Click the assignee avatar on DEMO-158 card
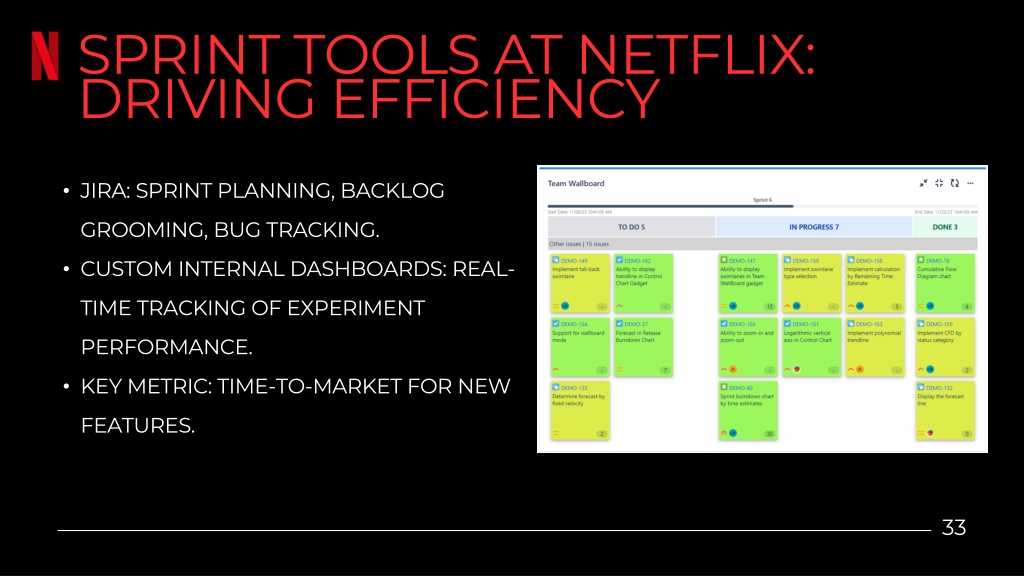The image size is (1024, 576). [x=860, y=306]
